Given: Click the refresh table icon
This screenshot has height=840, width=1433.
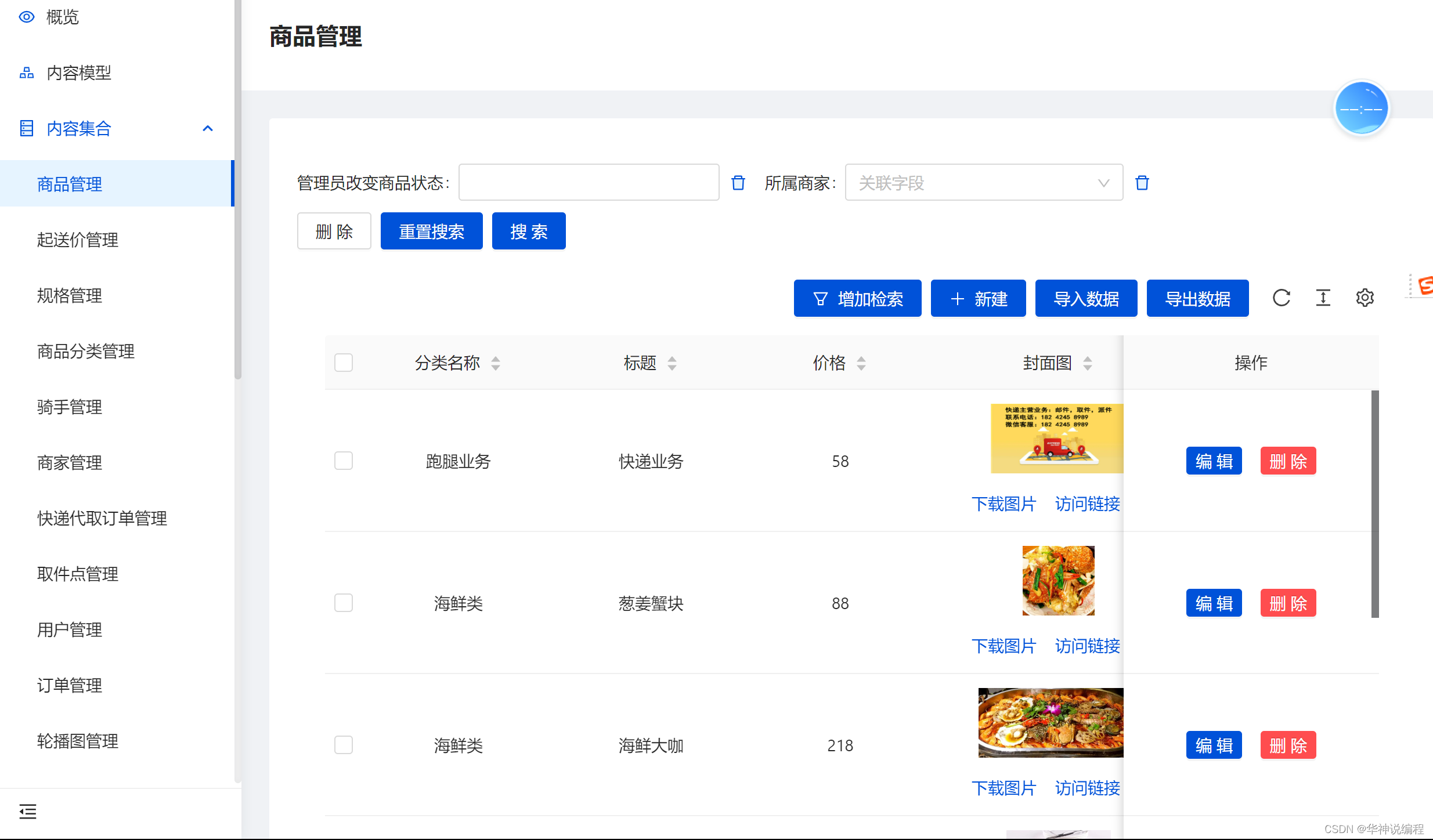Looking at the screenshot, I should tap(1281, 298).
